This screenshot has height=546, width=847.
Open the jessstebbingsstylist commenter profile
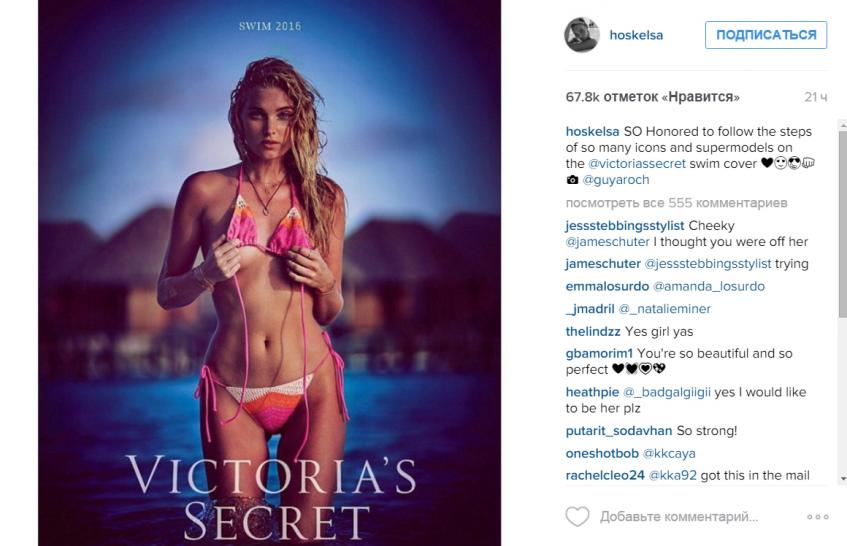(624, 226)
